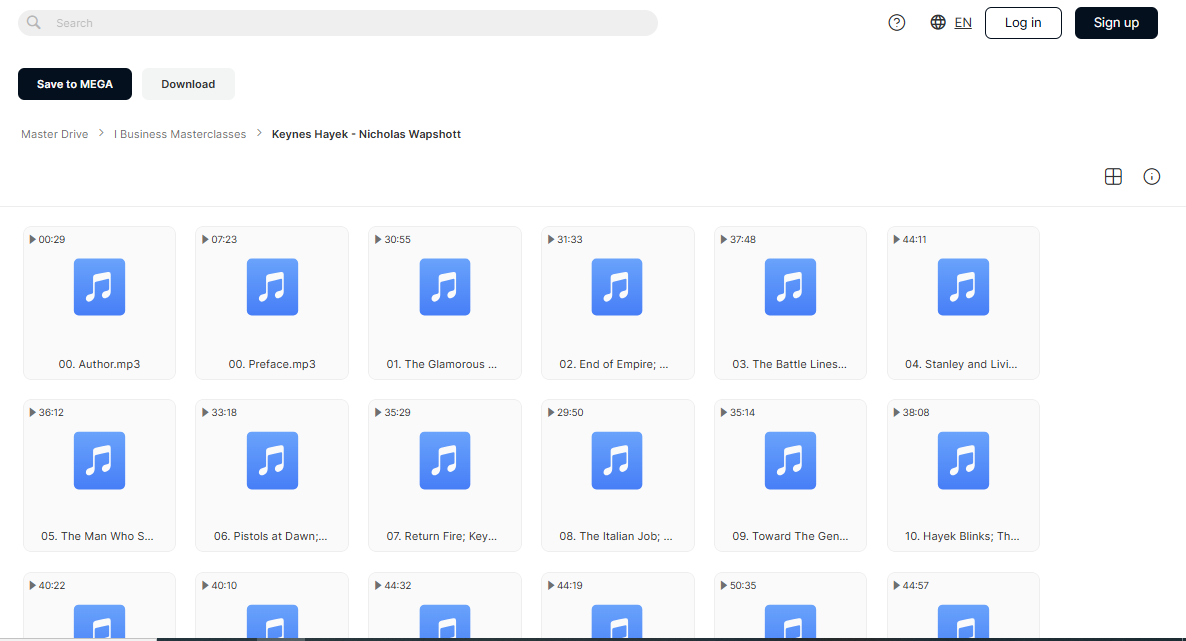Viewport: 1186px width, 641px height.
Task: Click the Save to MEGA button
Action: coord(75,84)
